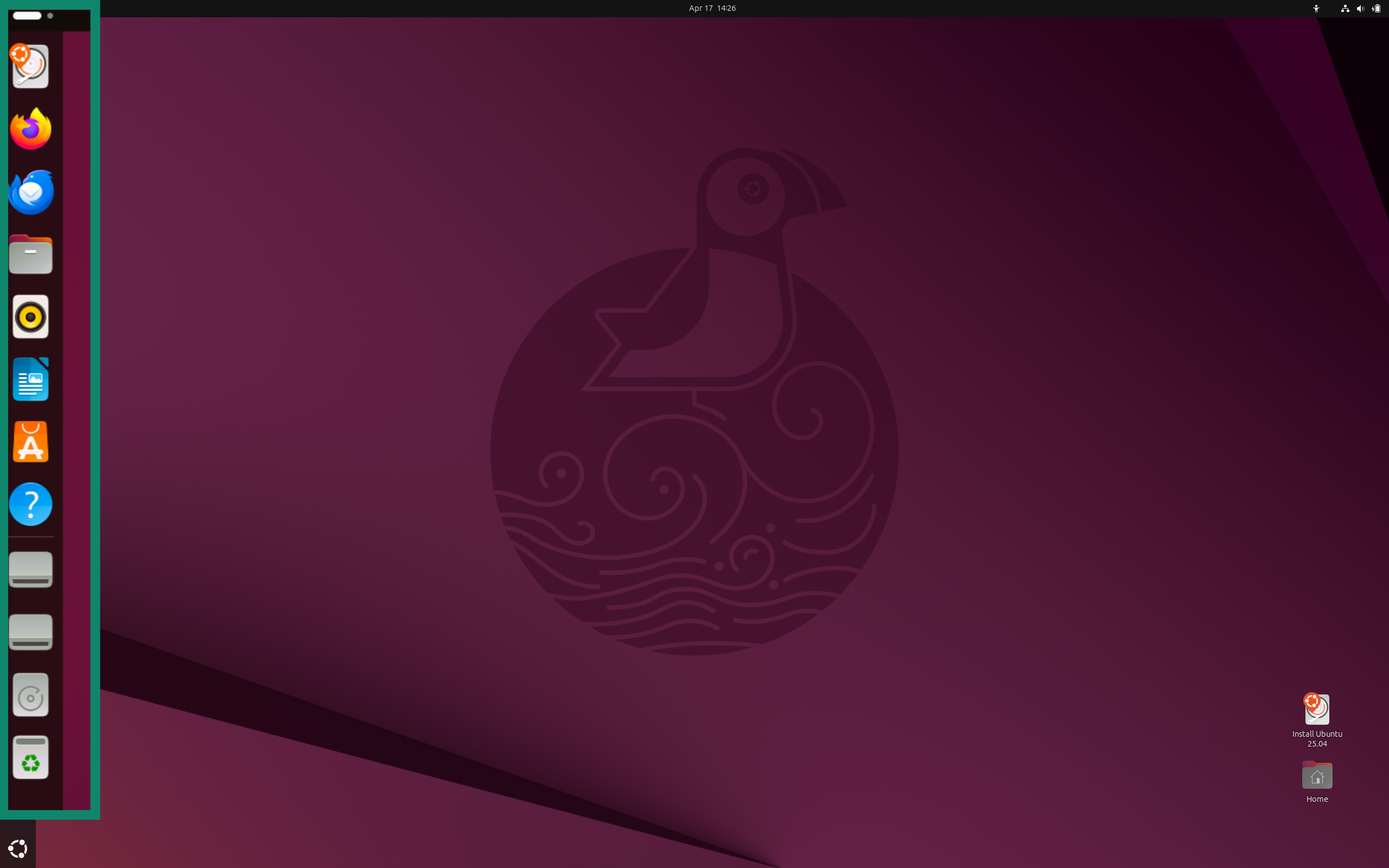Viewport: 1389px width, 868px height.
Task: Start the Ubuntu installer from the dock
Action: click(30, 66)
